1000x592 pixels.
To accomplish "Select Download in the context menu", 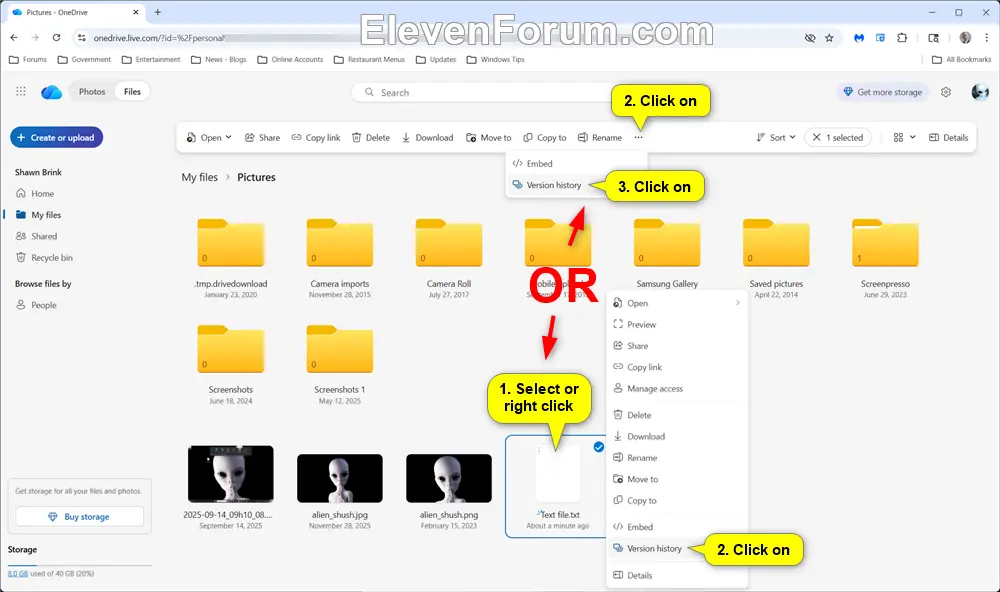I will pos(676,436).
